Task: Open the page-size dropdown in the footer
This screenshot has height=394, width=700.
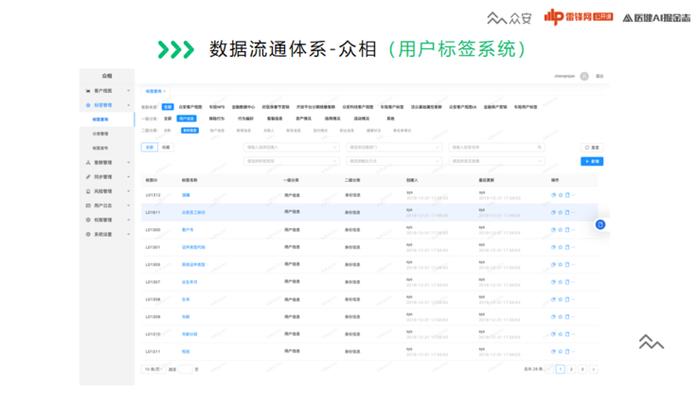Action: [x=153, y=369]
